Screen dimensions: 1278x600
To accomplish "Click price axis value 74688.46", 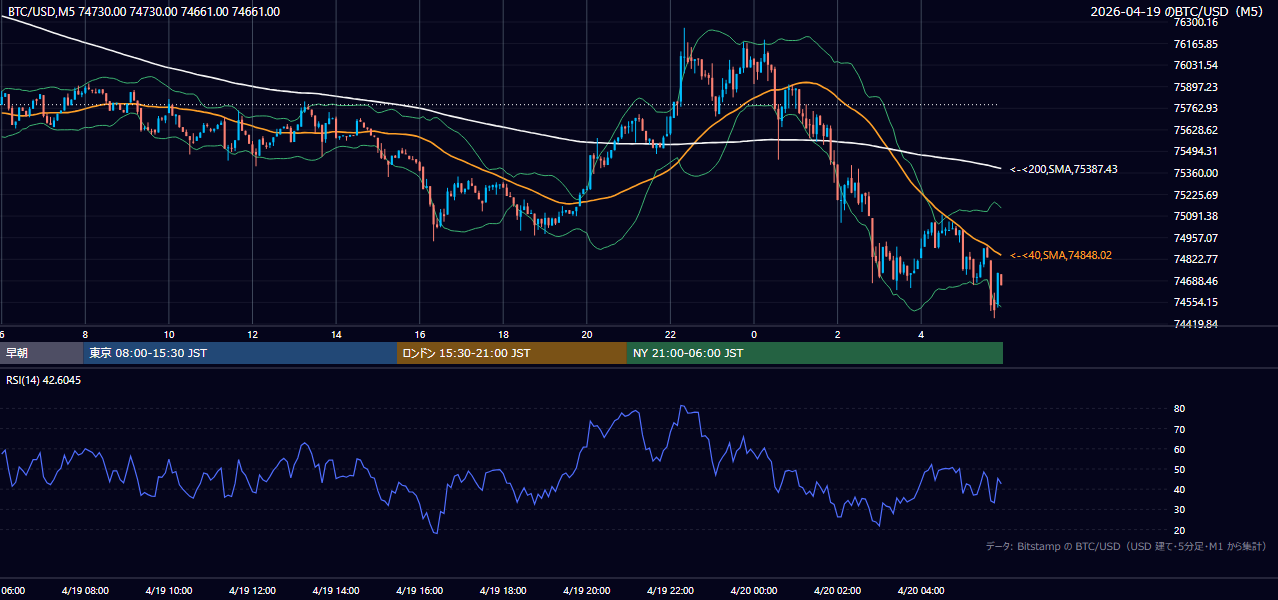I will point(1195,281).
